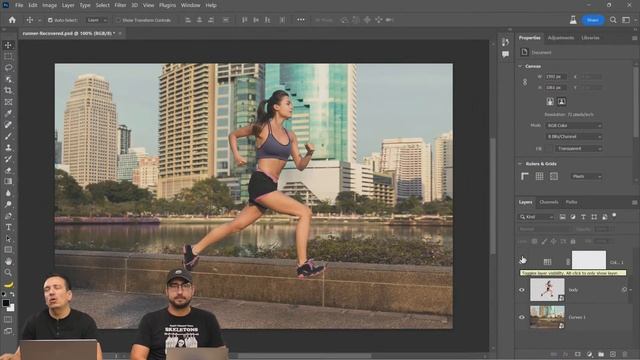Open the History panel icon in dock
640x360 pixels.
pyautogui.click(x=505, y=42)
